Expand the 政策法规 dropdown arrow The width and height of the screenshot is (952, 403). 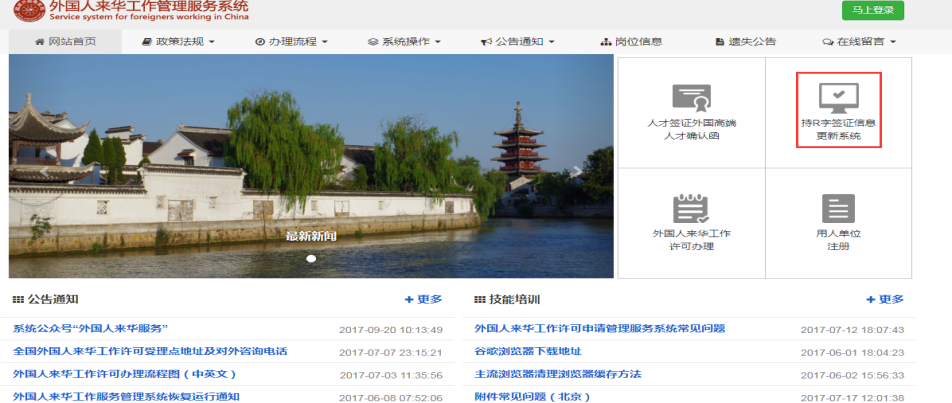coord(211,42)
